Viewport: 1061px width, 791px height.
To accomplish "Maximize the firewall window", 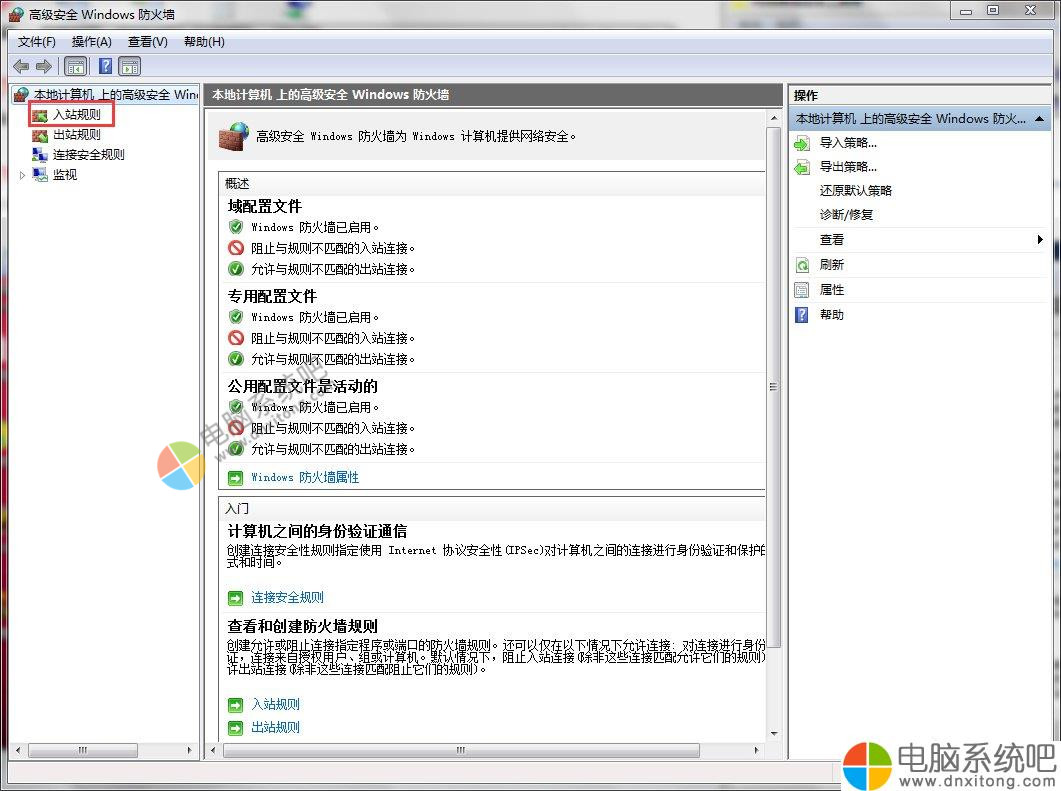I will (x=993, y=10).
